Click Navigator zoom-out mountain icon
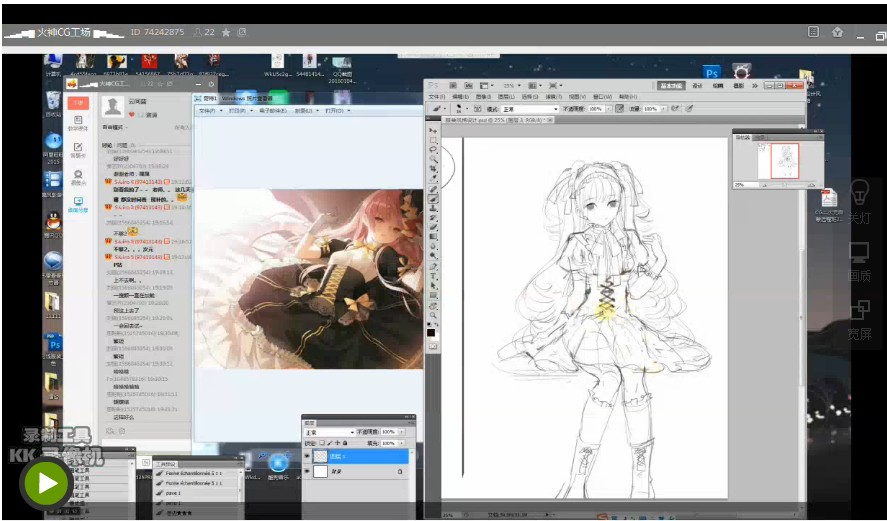 point(765,186)
